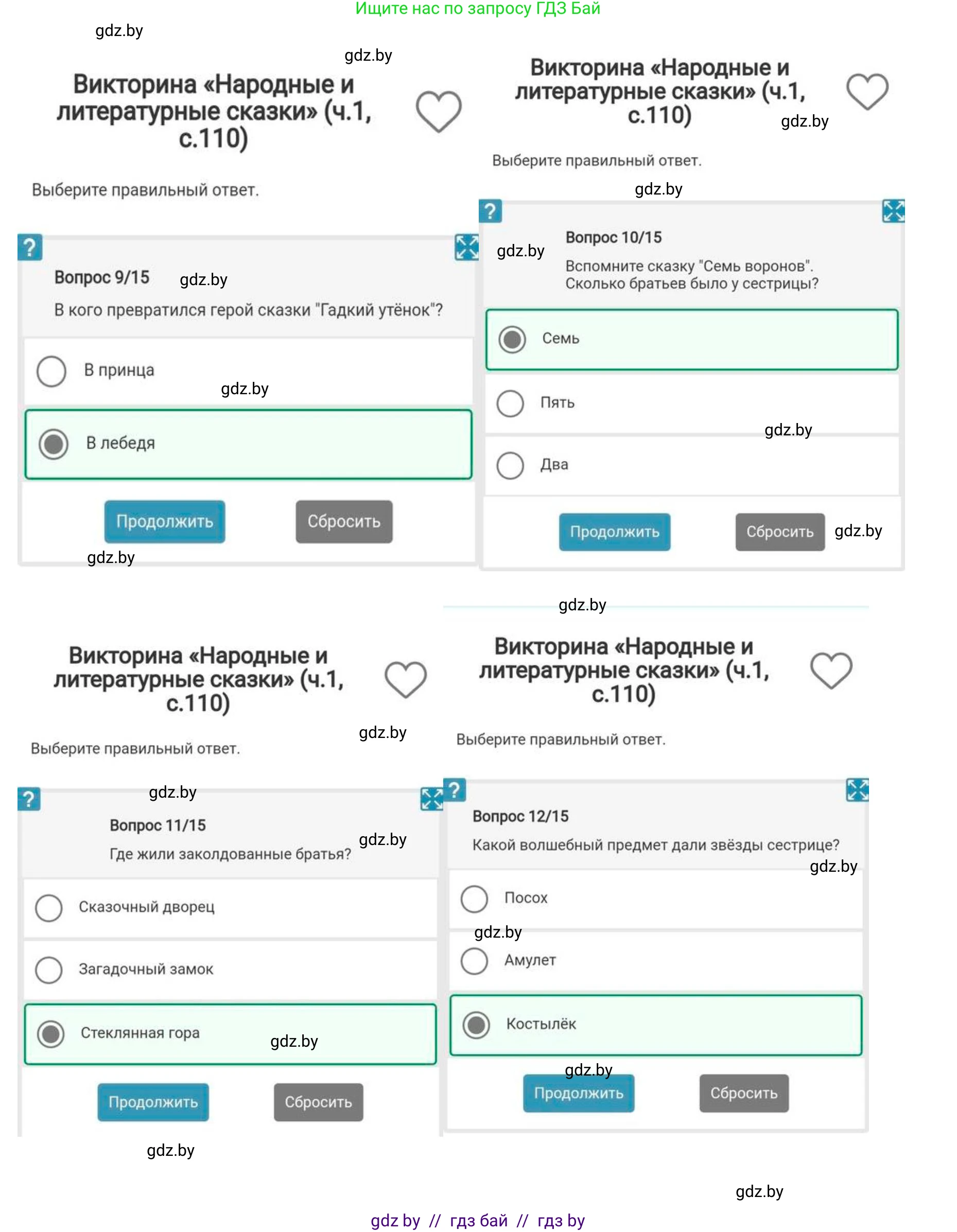Click "Сбросить" under question 10
Screen dimensions: 957x1232
point(779,532)
